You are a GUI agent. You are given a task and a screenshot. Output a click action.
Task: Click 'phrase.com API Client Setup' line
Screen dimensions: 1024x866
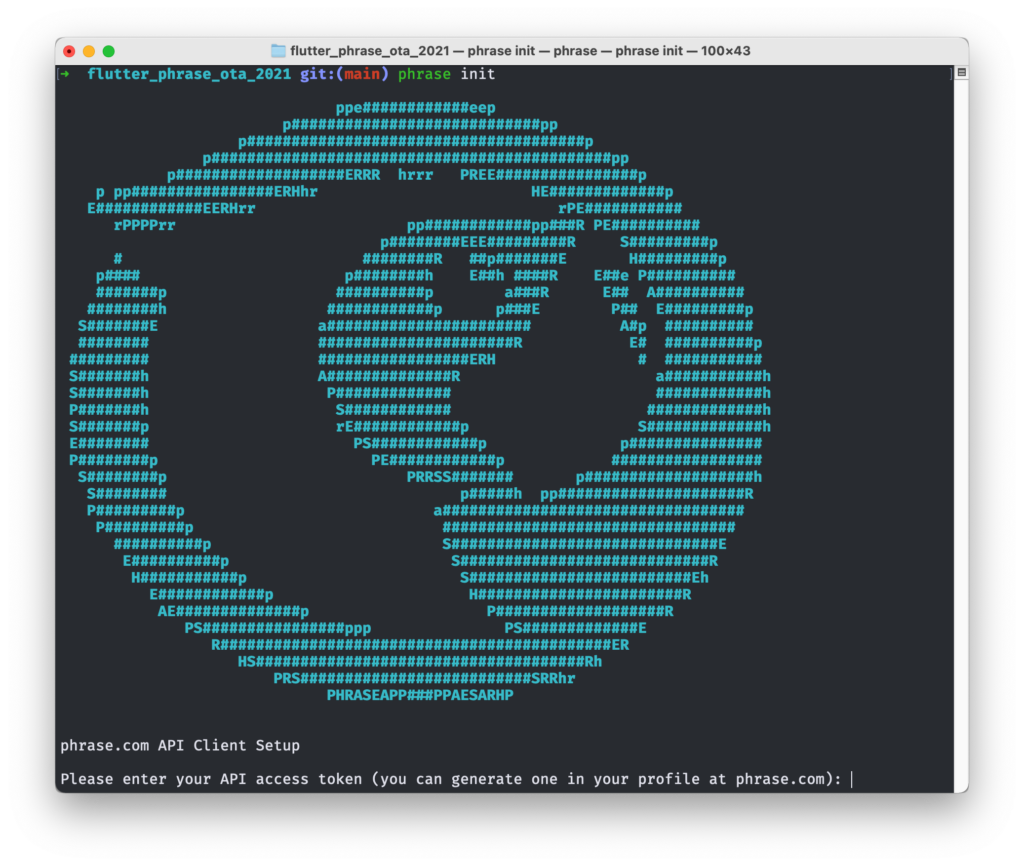click(x=180, y=745)
